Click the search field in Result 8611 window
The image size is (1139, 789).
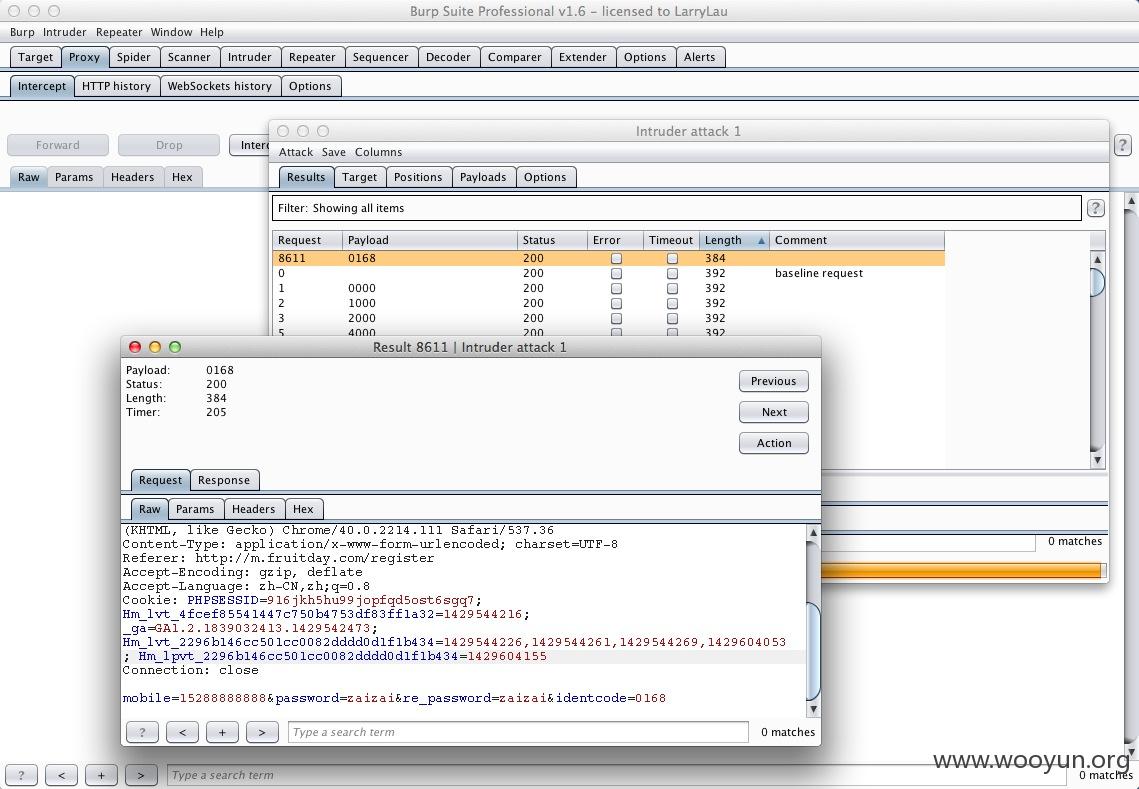(x=519, y=732)
